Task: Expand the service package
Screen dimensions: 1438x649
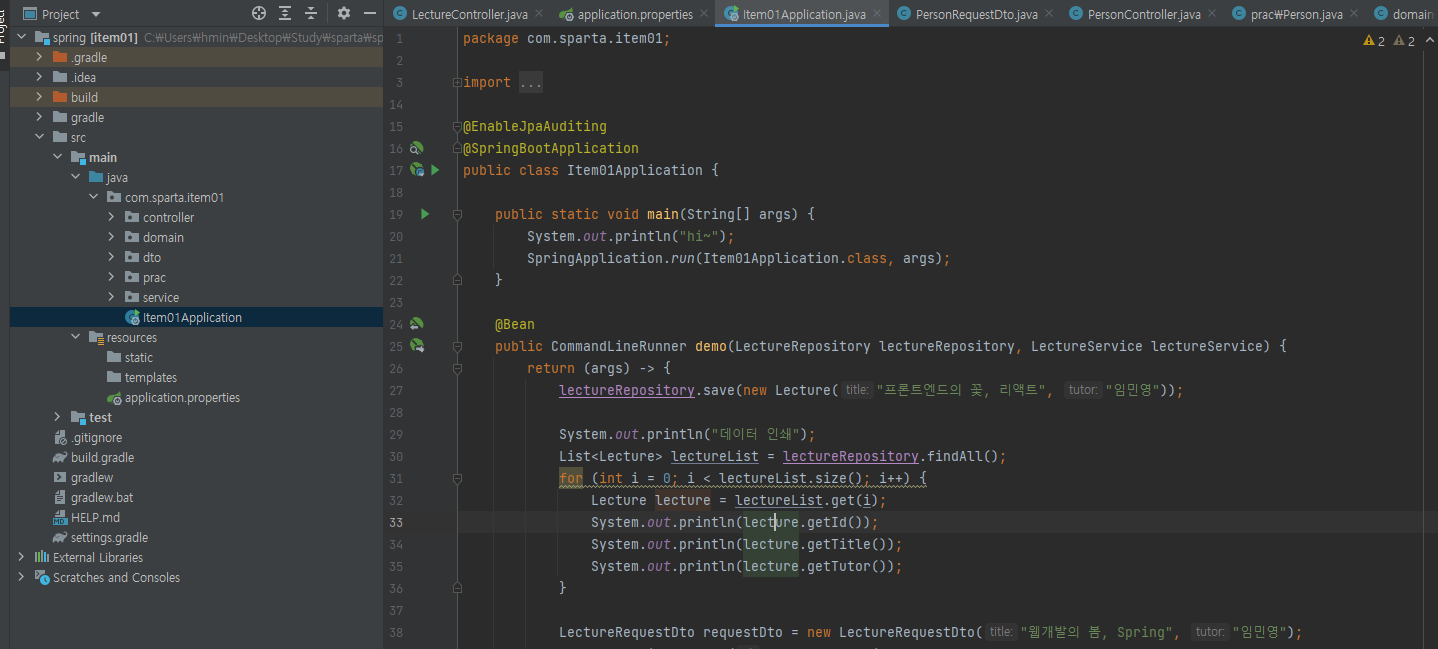Action: click(x=112, y=297)
